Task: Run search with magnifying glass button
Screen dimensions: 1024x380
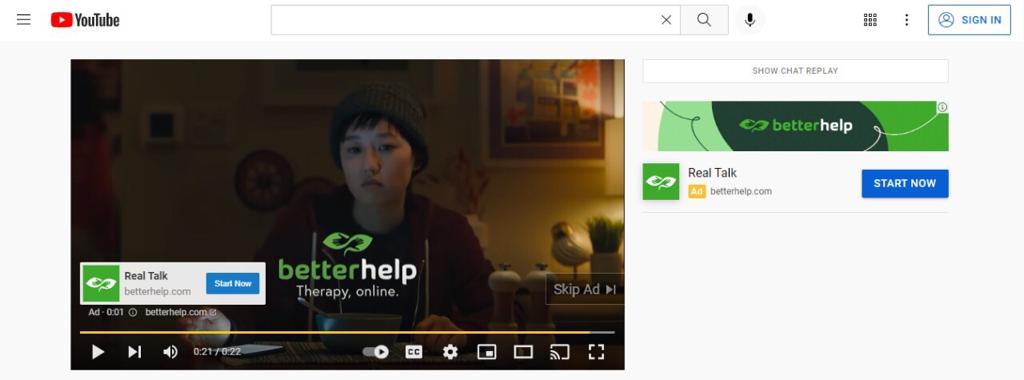Action: coord(704,20)
